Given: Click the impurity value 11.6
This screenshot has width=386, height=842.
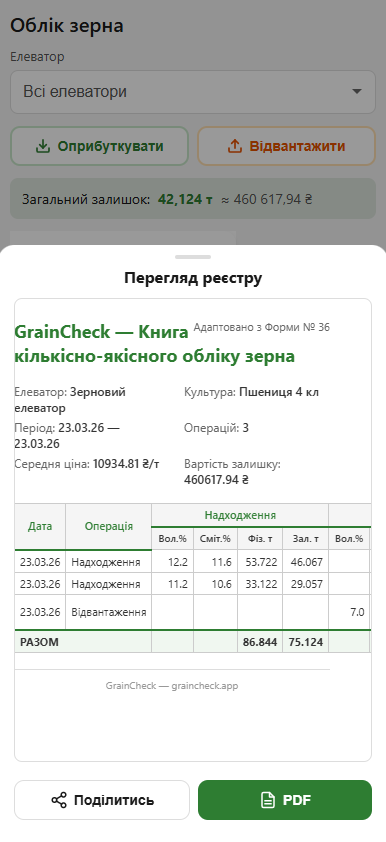Looking at the screenshot, I should click(x=221, y=562).
